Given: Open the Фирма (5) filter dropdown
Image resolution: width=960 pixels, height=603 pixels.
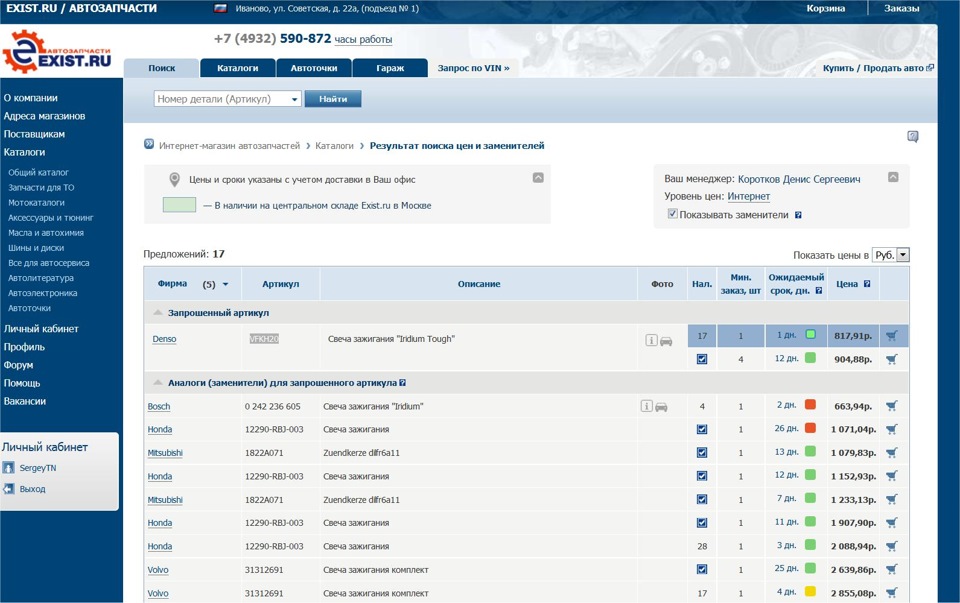Looking at the screenshot, I should pyautogui.click(x=225, y=284).
